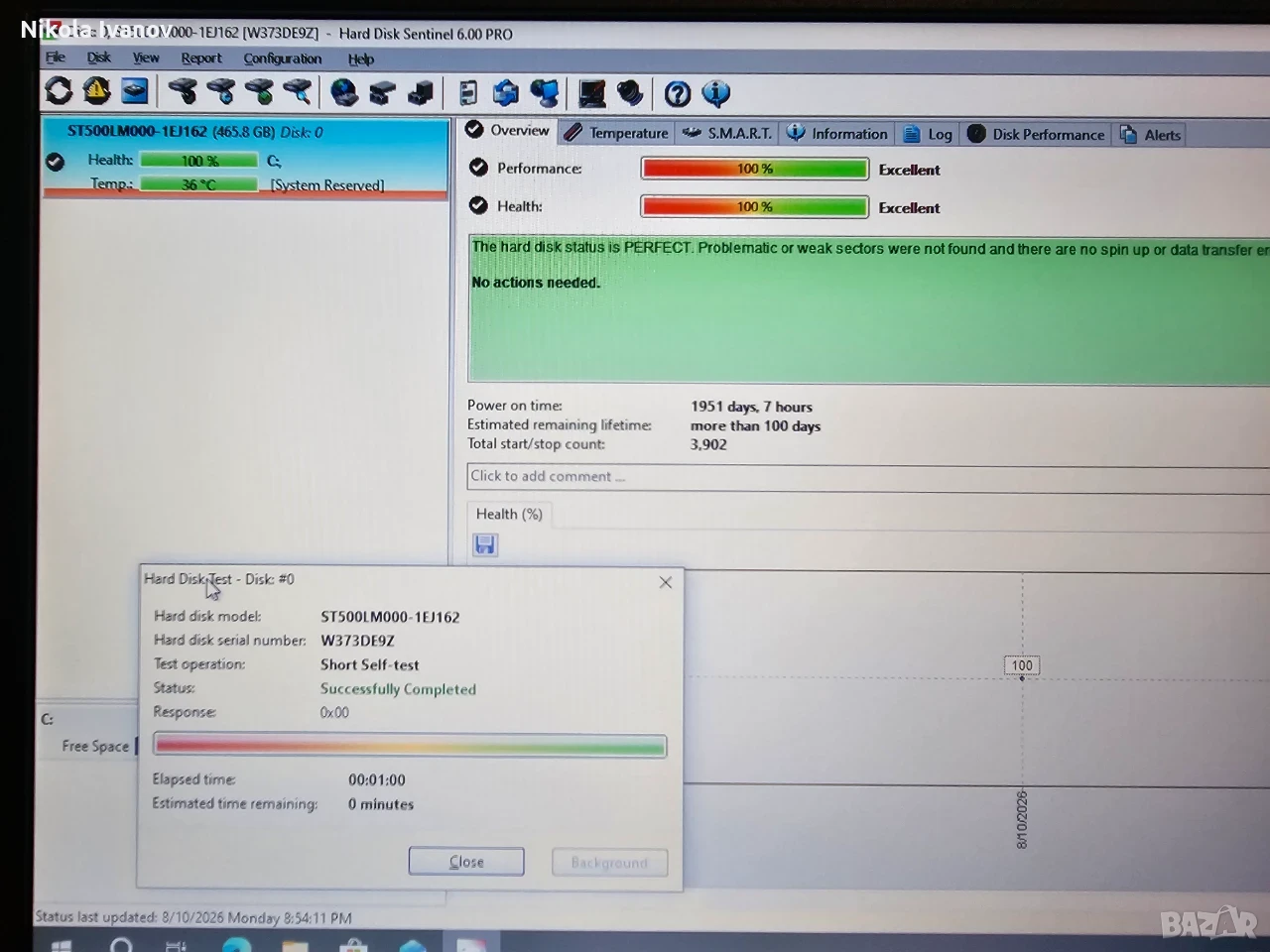Click the 'more than 100 days' lifetime value
Image resolution: width=1270 pixels, height=952 pixels.
tap(756, 425)
